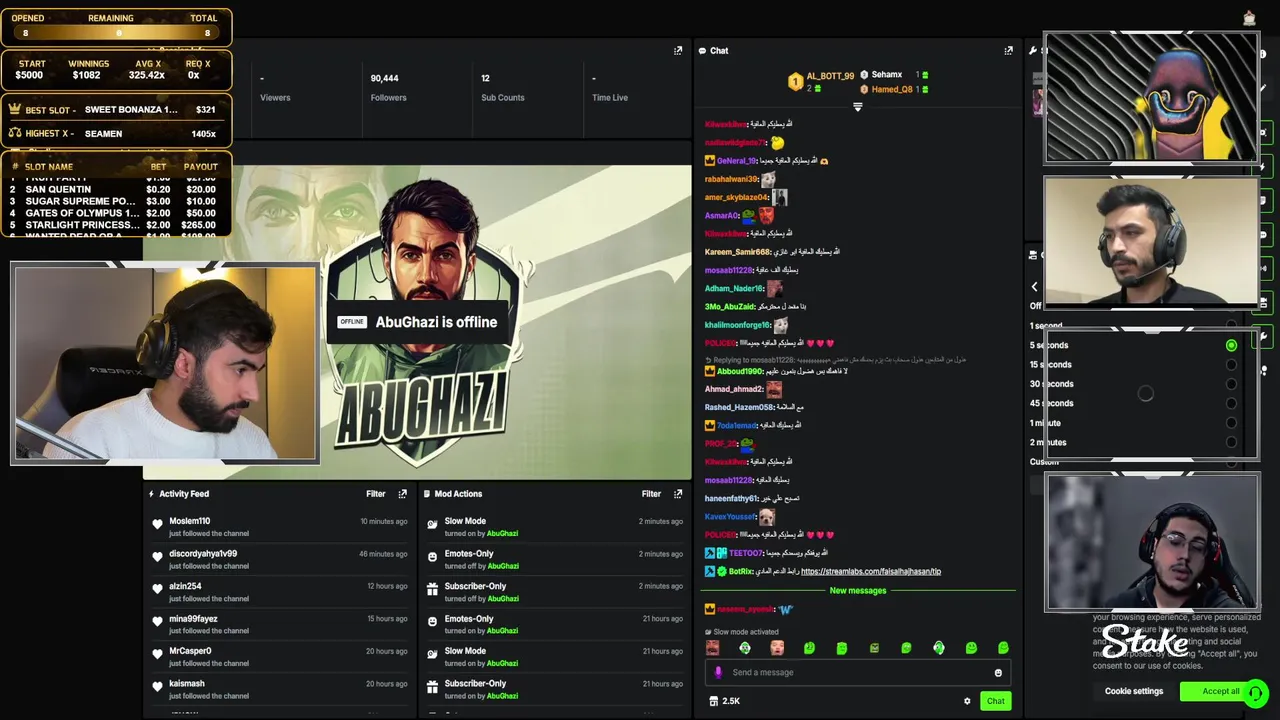Viewport: 1280px width, 720px height.
Task: Jump to New messages divider in chat
Action: pyautogui.click(x=858, y=591)
